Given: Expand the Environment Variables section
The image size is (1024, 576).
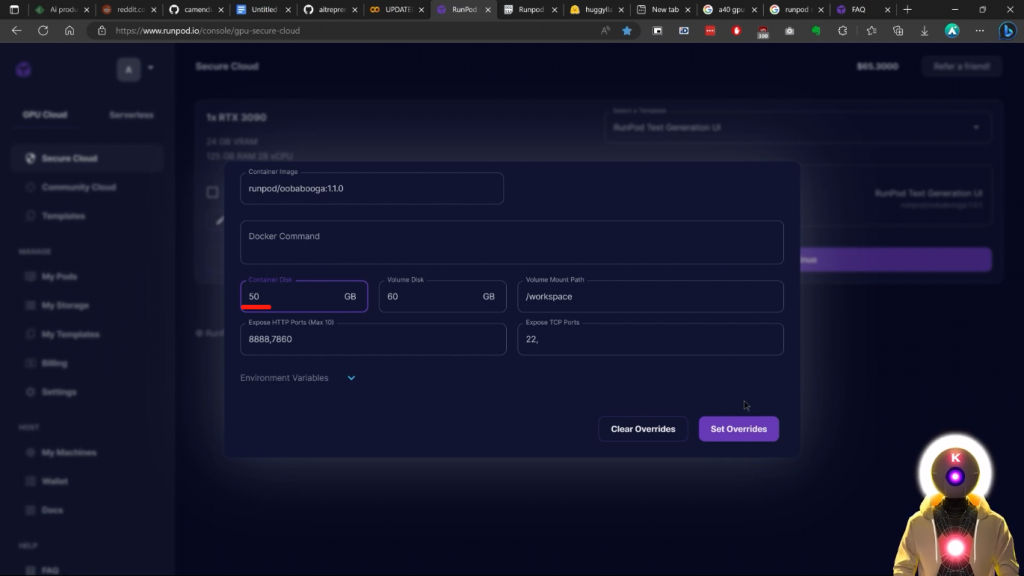Looking at the screenshot, I should click(x=298, y=378).
